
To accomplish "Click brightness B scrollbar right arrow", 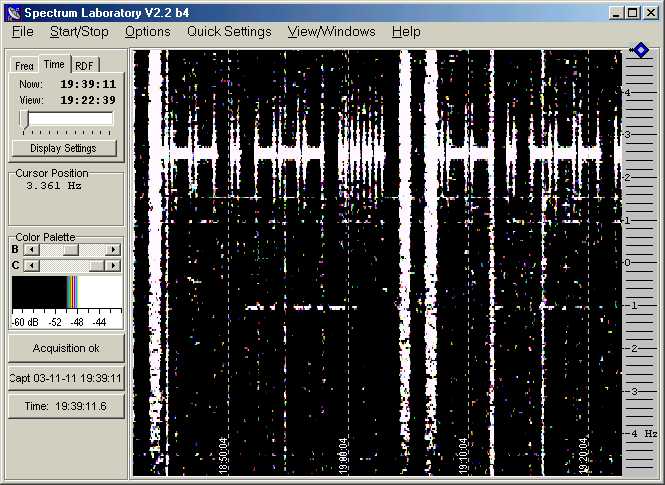I will pos(113,250).
